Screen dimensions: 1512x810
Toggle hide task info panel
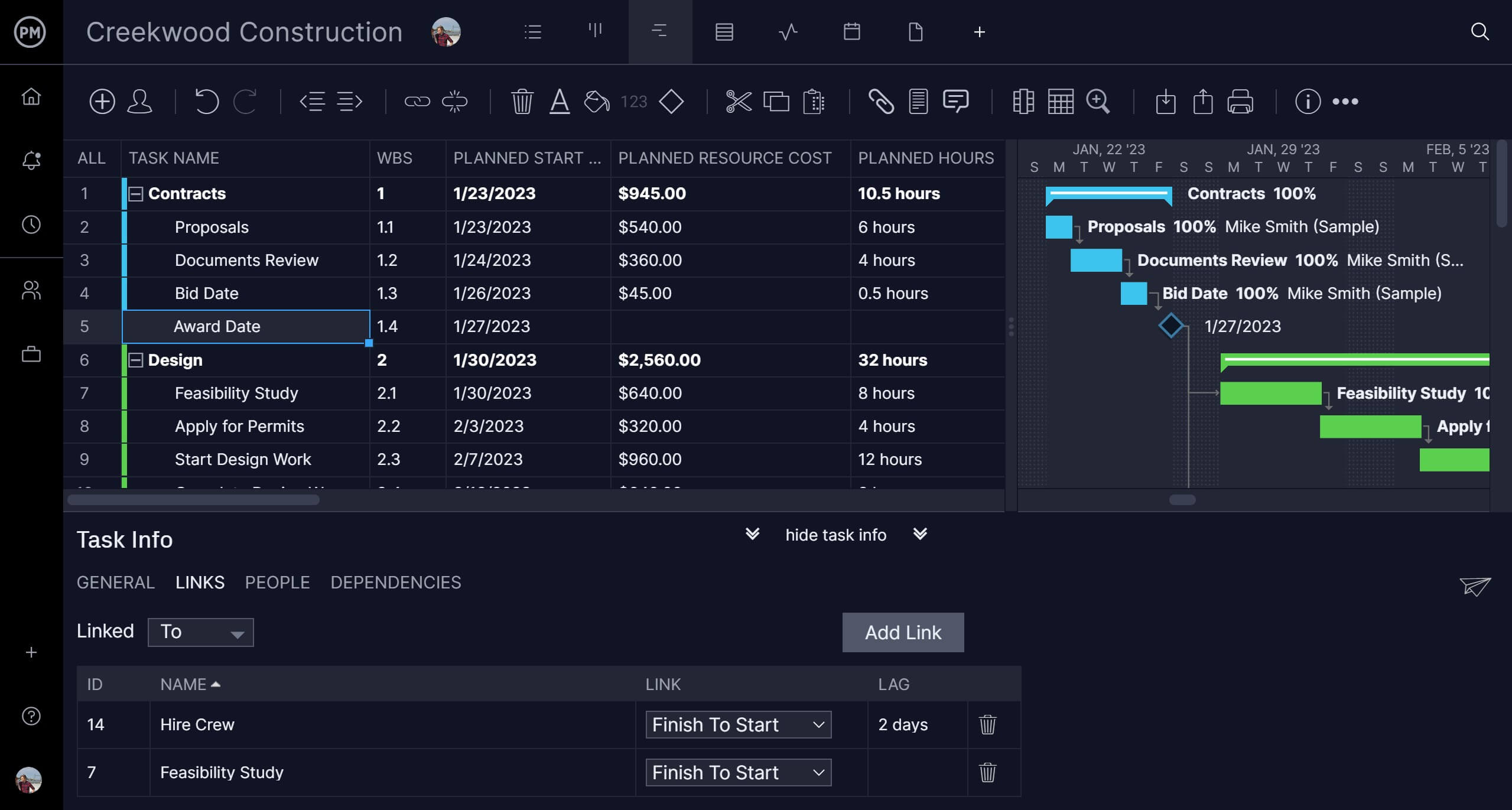tap(835, 535)
